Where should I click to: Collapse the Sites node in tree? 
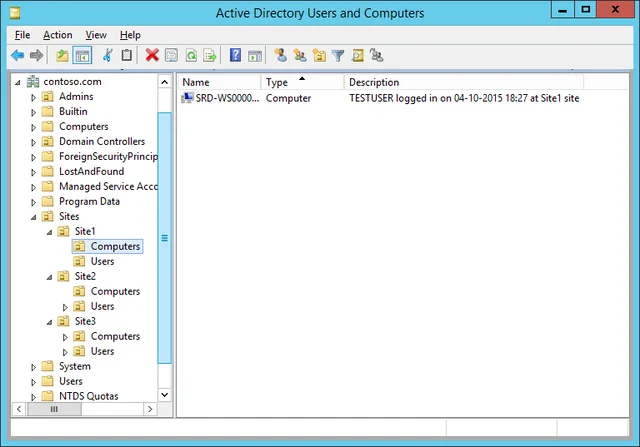point(33,217)
